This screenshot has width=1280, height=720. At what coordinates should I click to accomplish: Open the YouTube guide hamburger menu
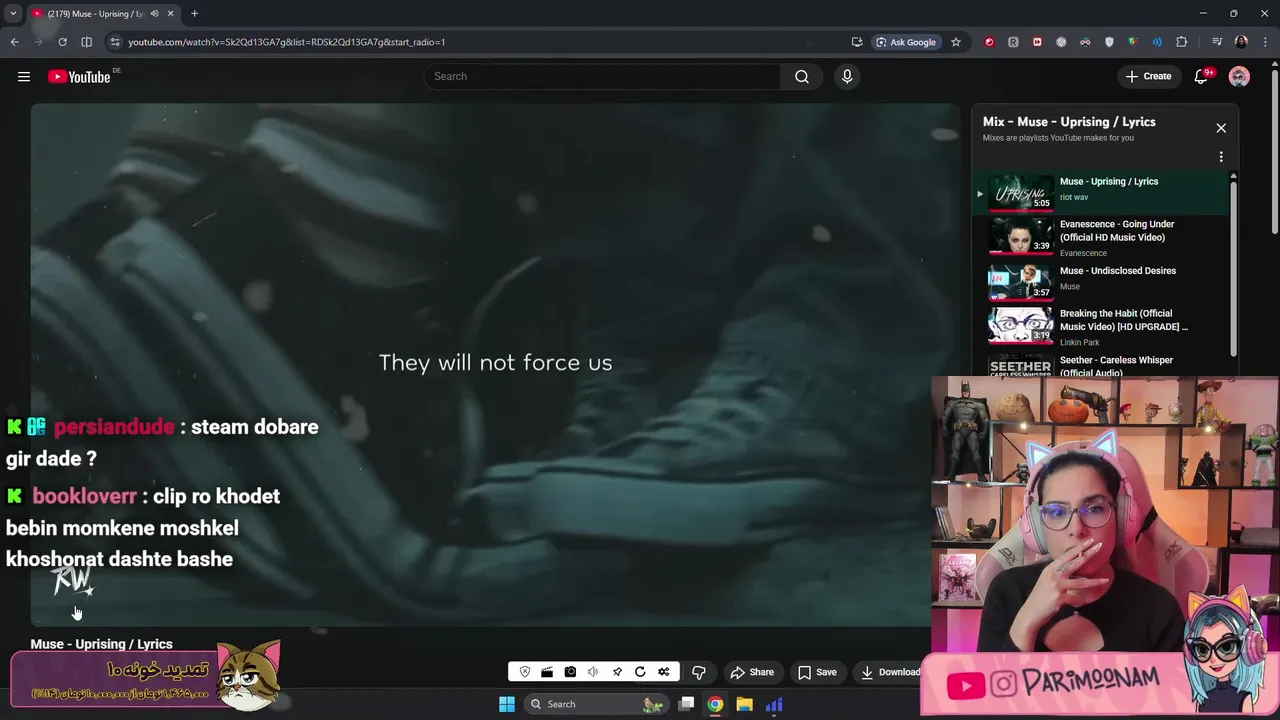point(24,77)
